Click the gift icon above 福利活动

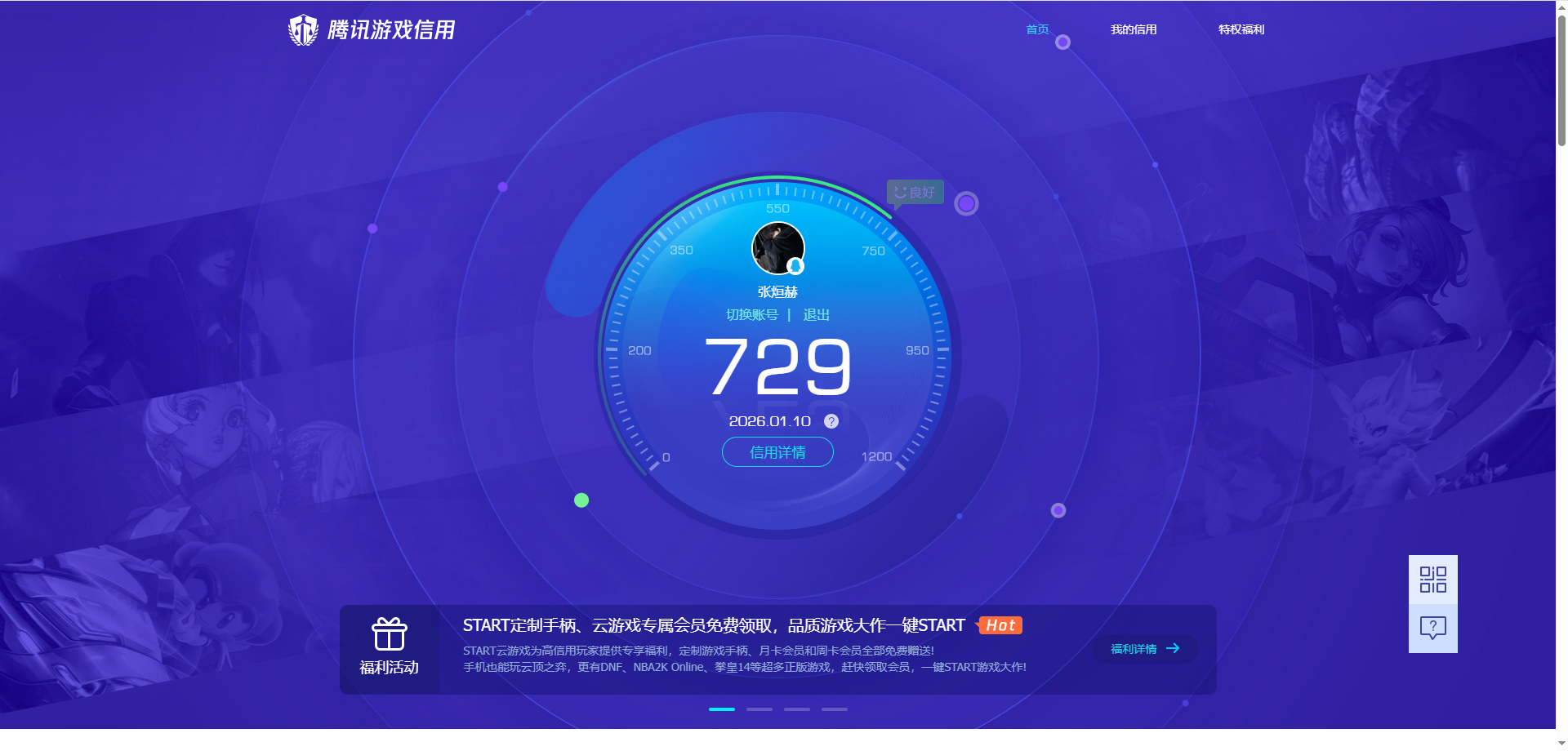coord(390,633)
